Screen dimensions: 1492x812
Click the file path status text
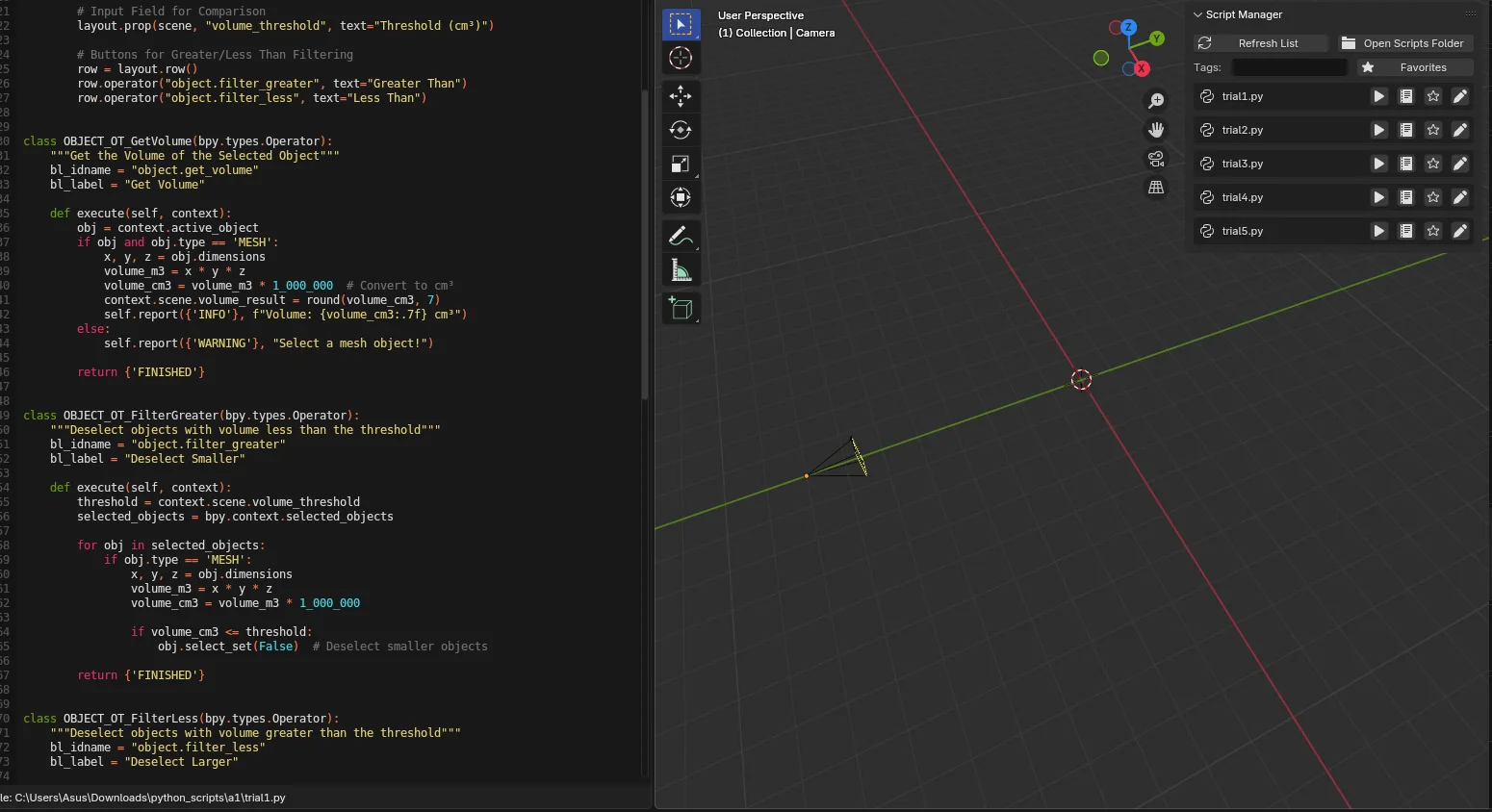(142, 798)
